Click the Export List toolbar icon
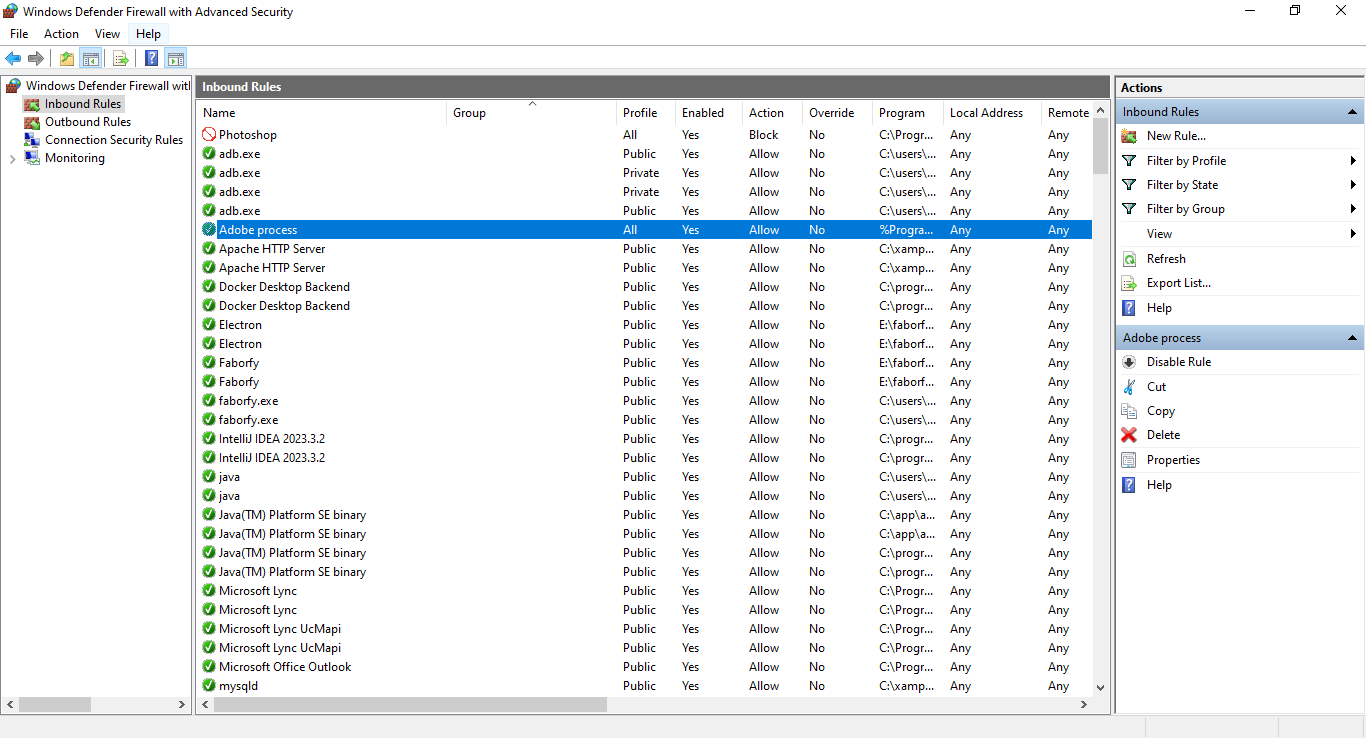Viewport: 1366px width, 738px height. pos(120,58)
